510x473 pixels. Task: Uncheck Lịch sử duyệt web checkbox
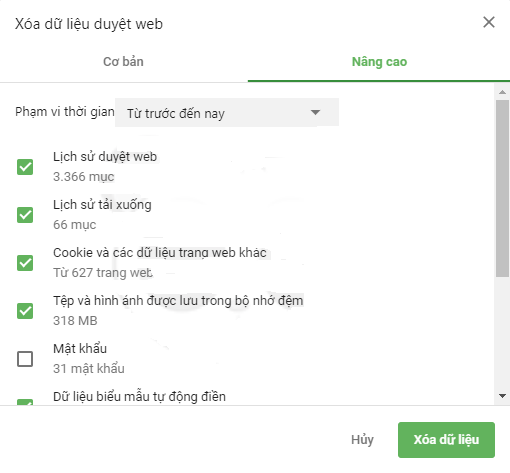25,167
